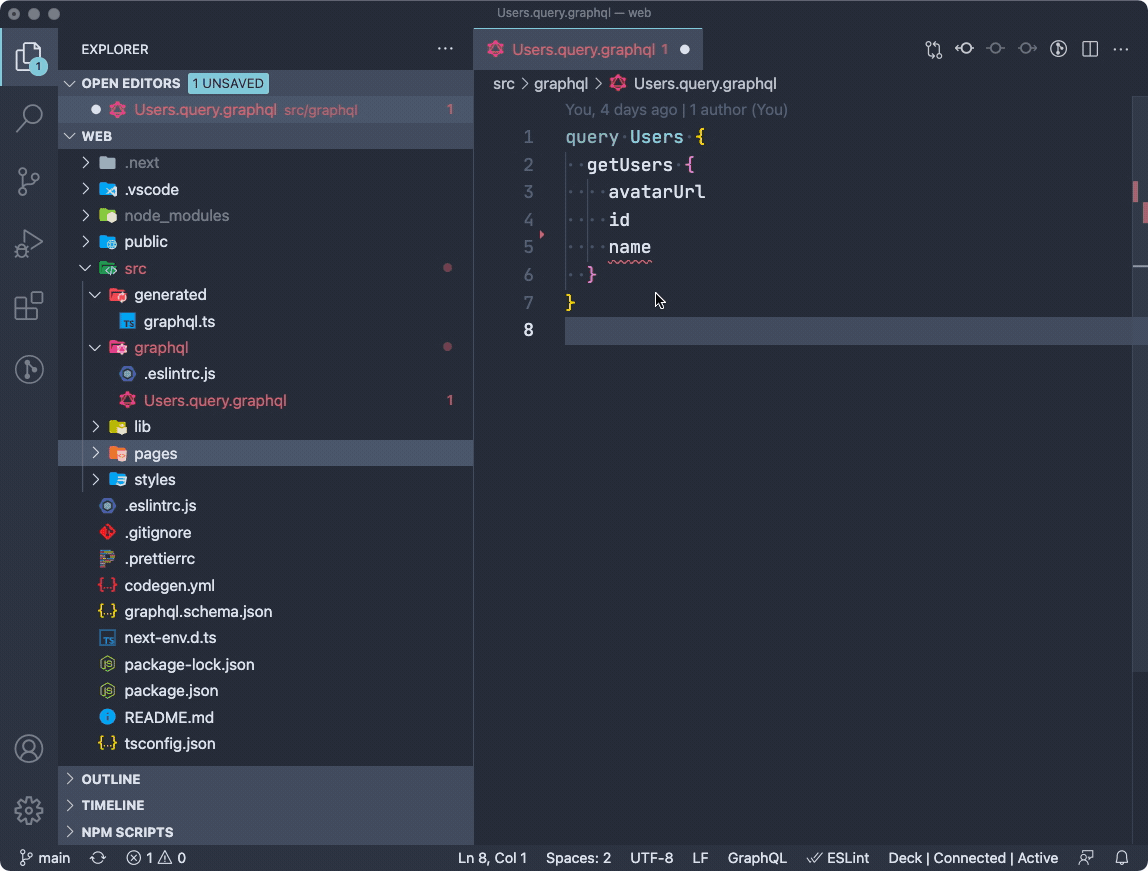Viewport: 1148px width, 871px height.
Task: Open the Search view
Action: click(x=29, y=118)
